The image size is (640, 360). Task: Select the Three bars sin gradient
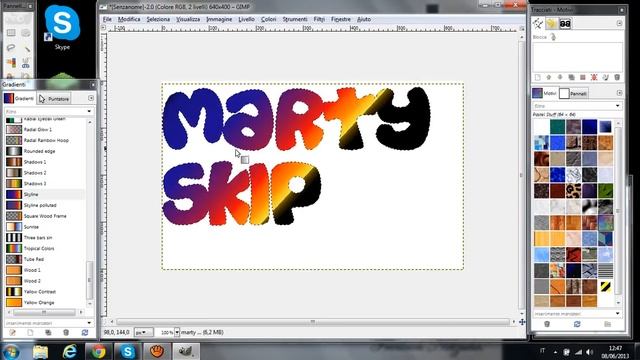click(45, 238)
